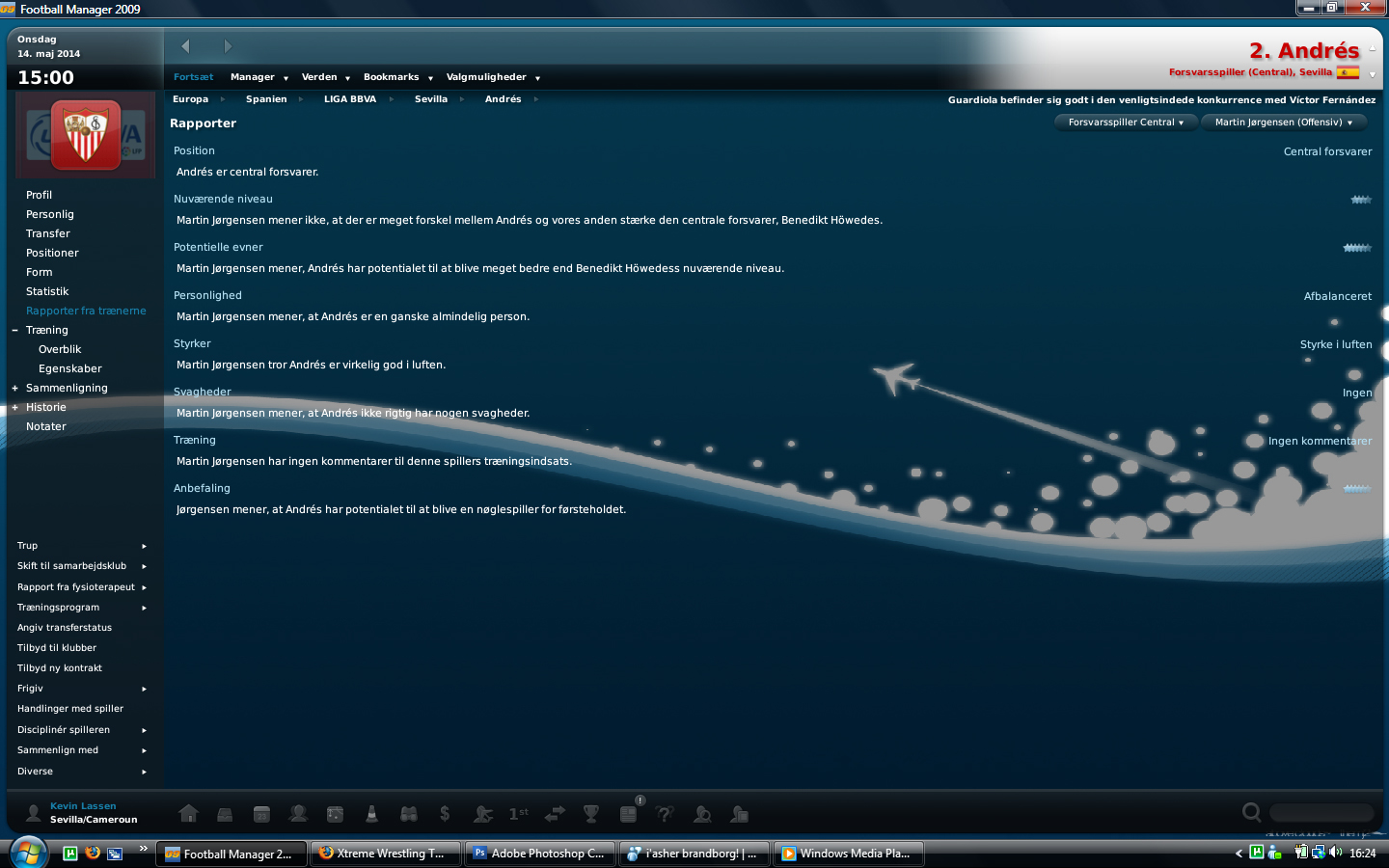Image resolution: width=1389 pixels, height=868 pixels.
Task: Open the Manager menu
Action: [259, 77]
